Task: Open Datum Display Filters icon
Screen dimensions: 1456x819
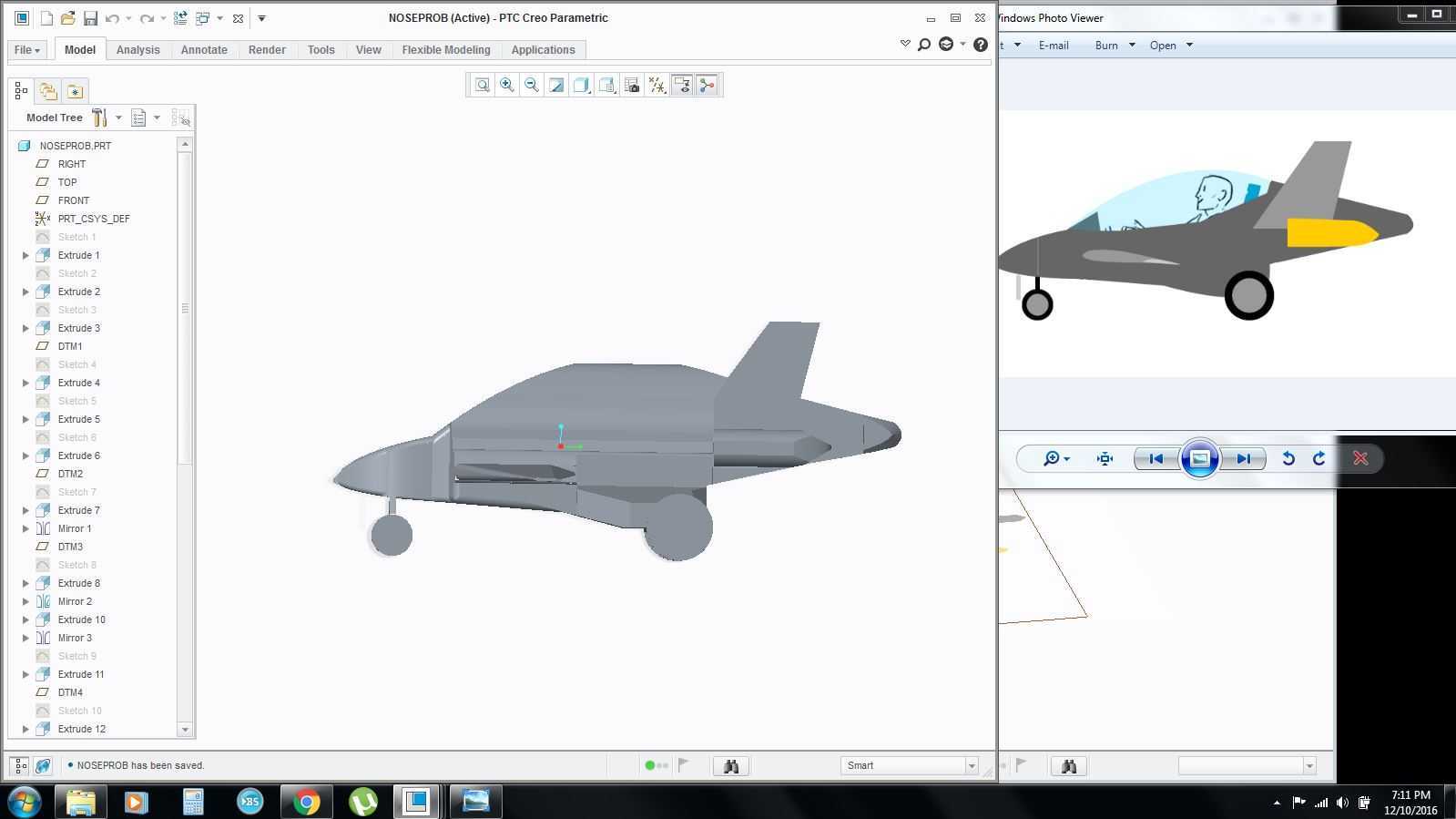Action: click(657, 85)
